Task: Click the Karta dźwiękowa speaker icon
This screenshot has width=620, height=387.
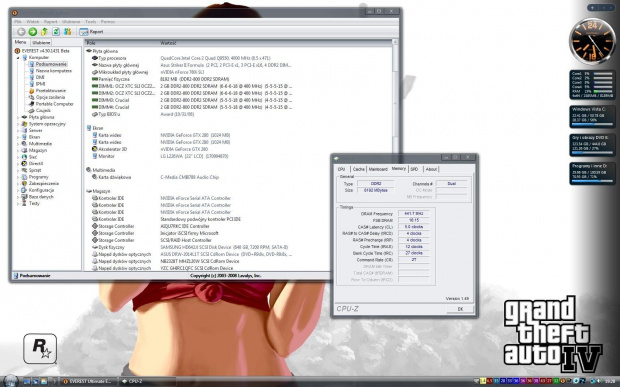Action: tap(95, 177)
